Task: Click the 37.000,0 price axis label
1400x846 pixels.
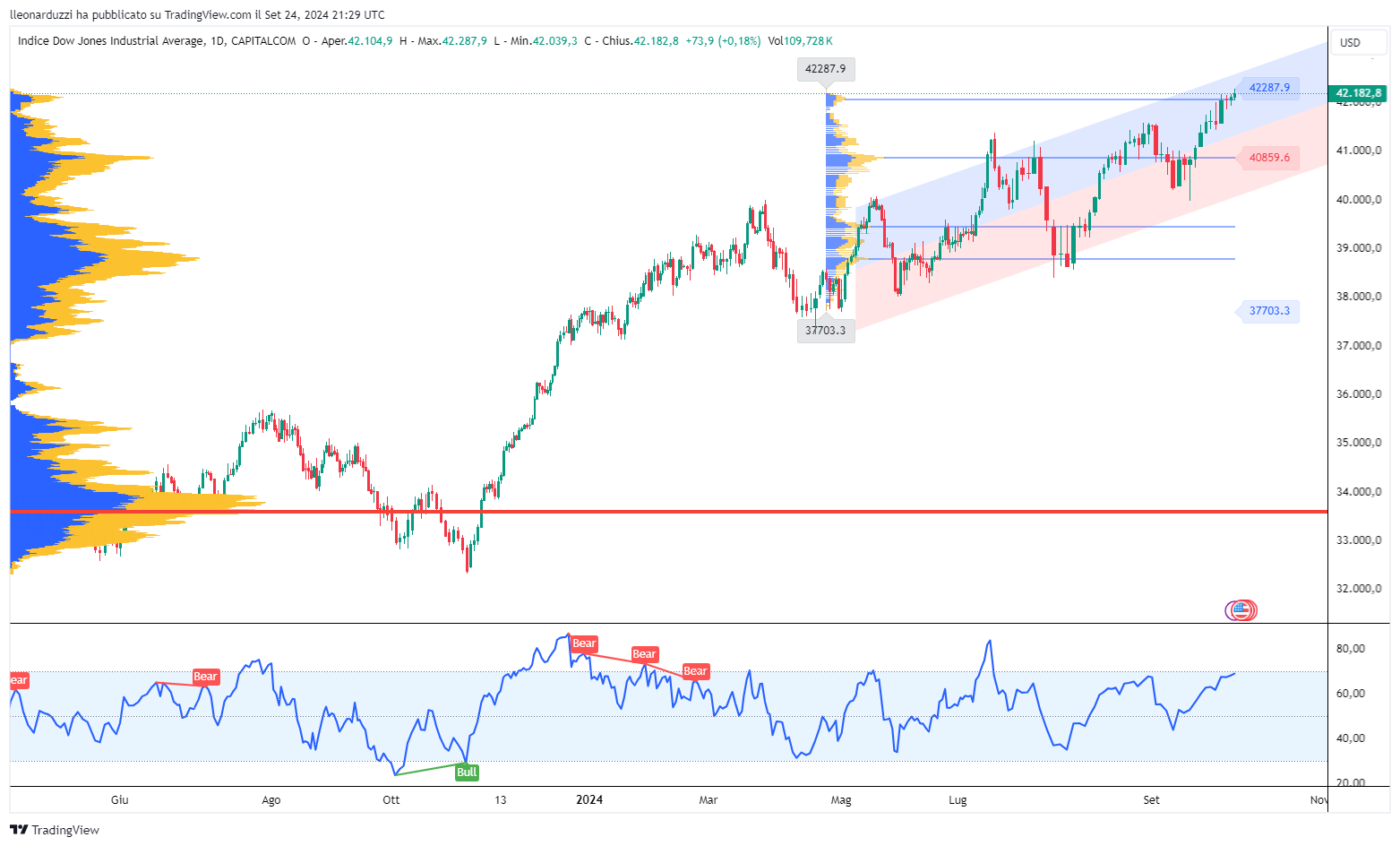Action: [x=1359, y=346]
